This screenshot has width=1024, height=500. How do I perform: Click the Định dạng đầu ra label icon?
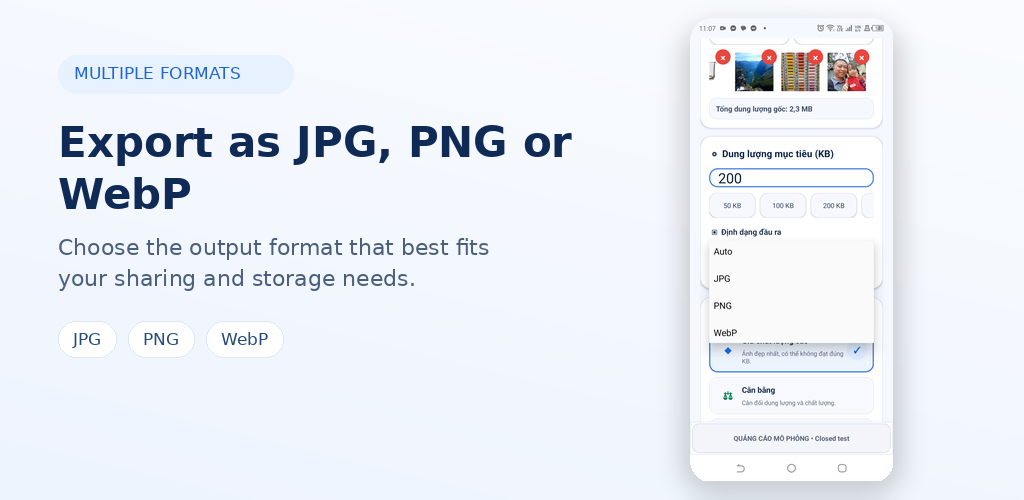click(714, 232)
